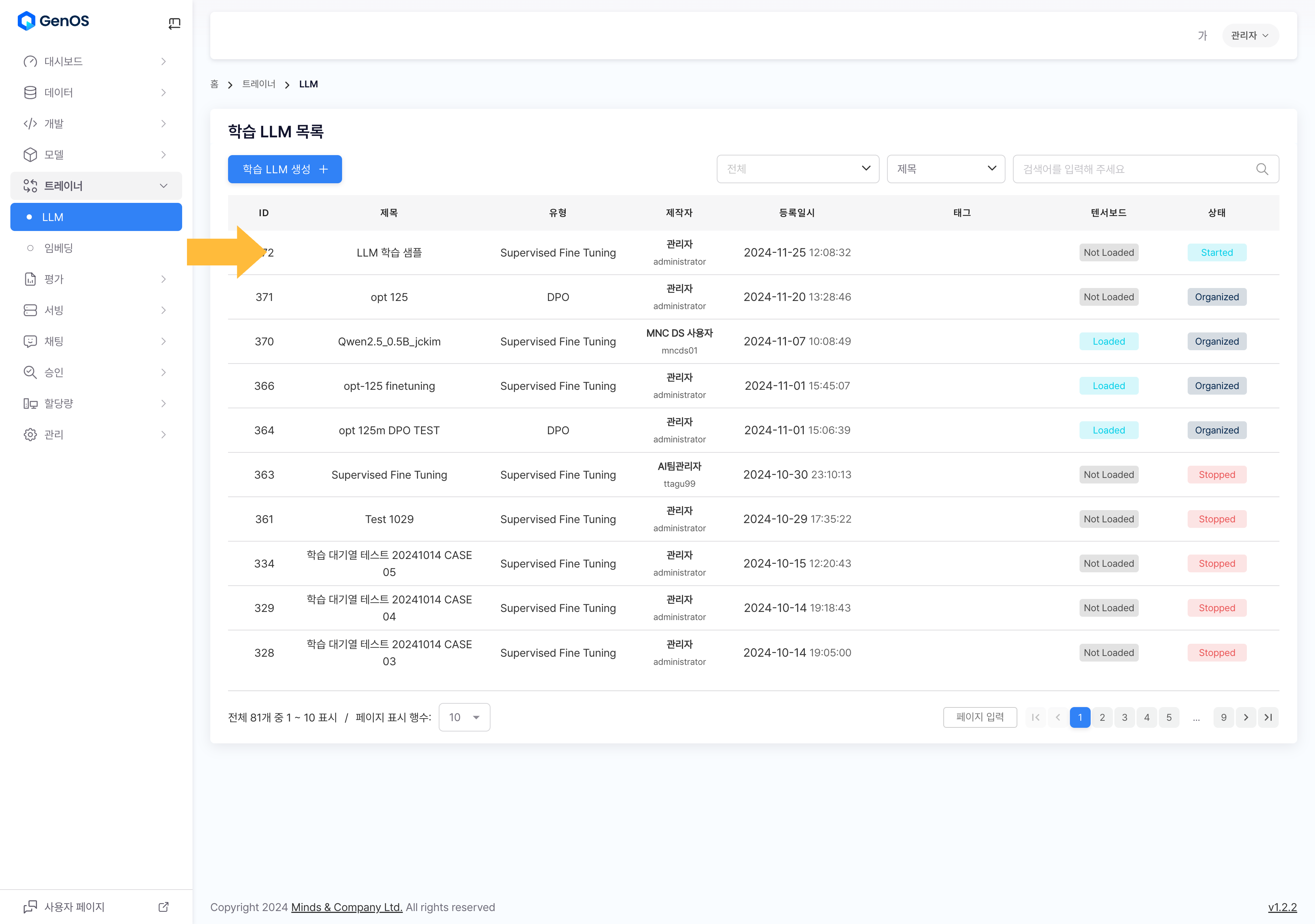Open the 서빙 server icon
The width and height of the screenshot is (1315, 924).
tap(30, 310)
